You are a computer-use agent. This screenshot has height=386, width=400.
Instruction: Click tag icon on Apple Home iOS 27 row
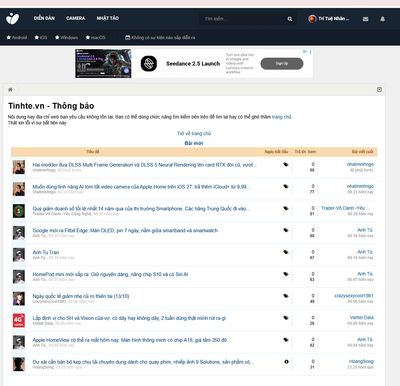[x=286, y=186]
